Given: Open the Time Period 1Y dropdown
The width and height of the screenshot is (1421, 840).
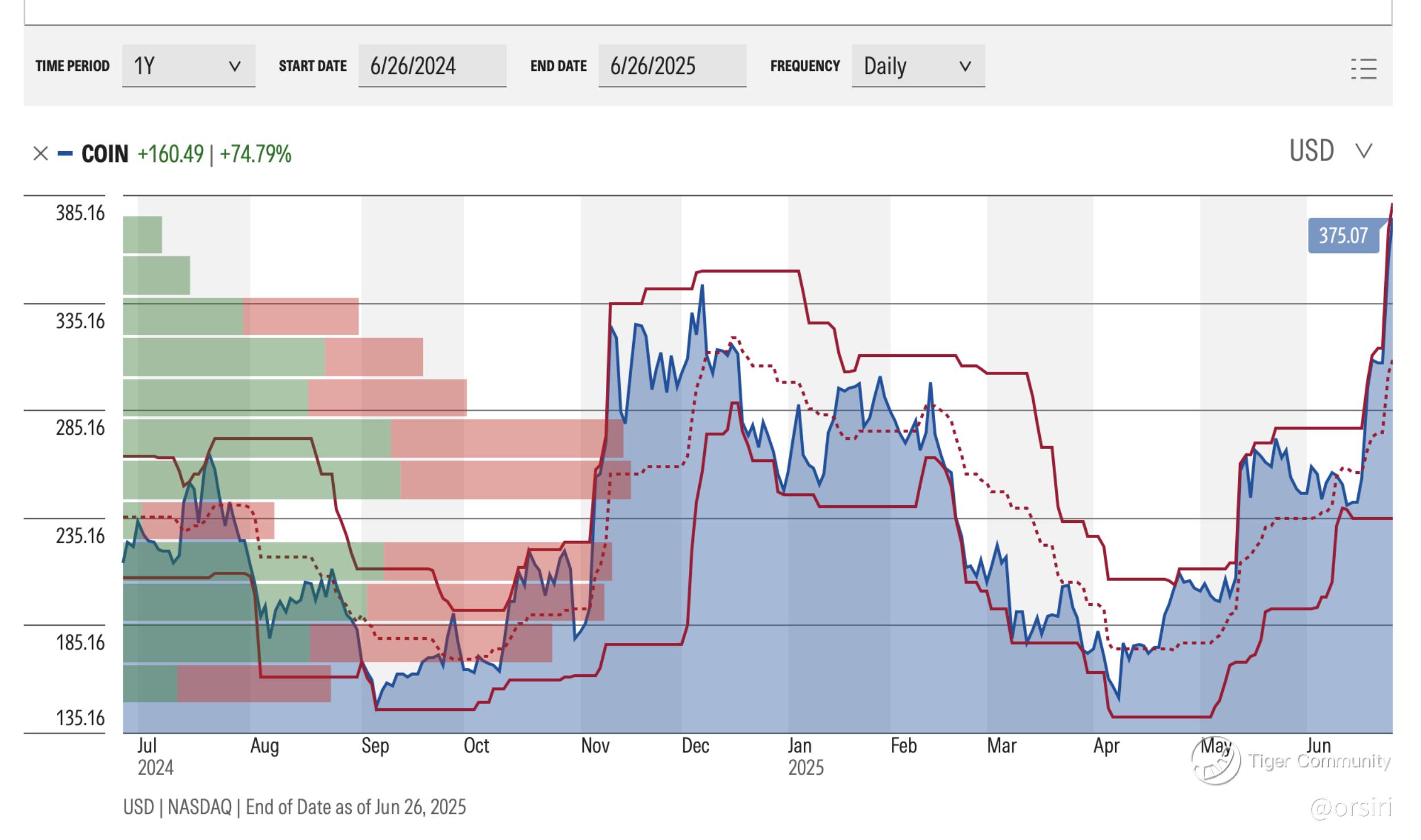Looking at the screenshot, I should (x=189, y=66).
